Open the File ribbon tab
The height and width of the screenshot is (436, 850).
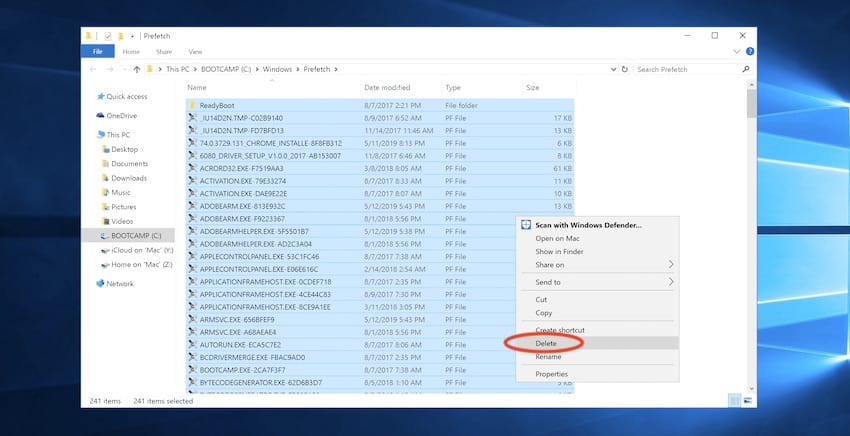coord(98,52)
